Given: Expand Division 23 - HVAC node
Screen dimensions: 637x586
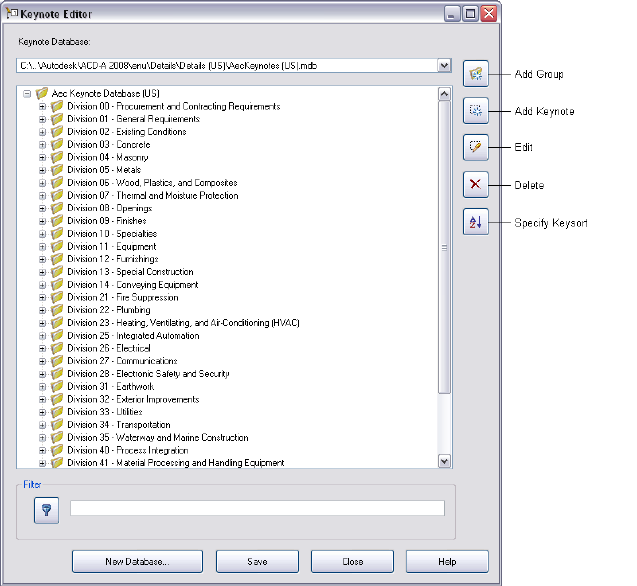Looking at the screenshot, I should [x=42, y=323].
